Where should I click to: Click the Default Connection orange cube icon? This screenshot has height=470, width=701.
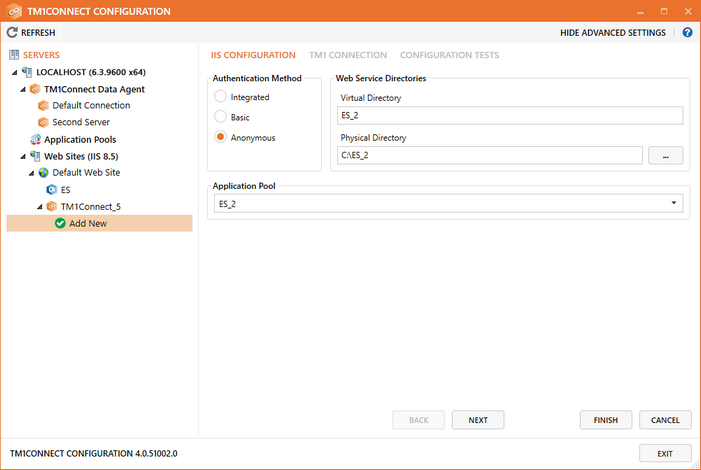[x=43, y=106]
